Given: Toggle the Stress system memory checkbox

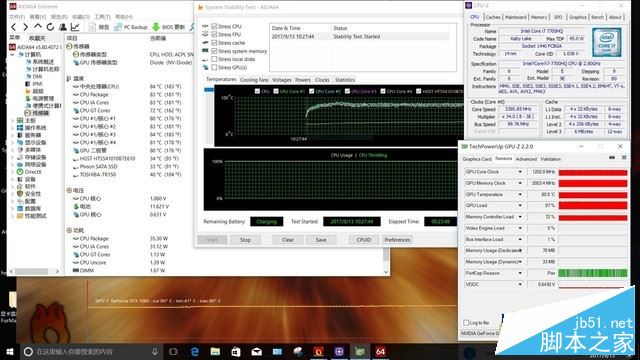Looking at the screenshot, I should click(214, 51).
